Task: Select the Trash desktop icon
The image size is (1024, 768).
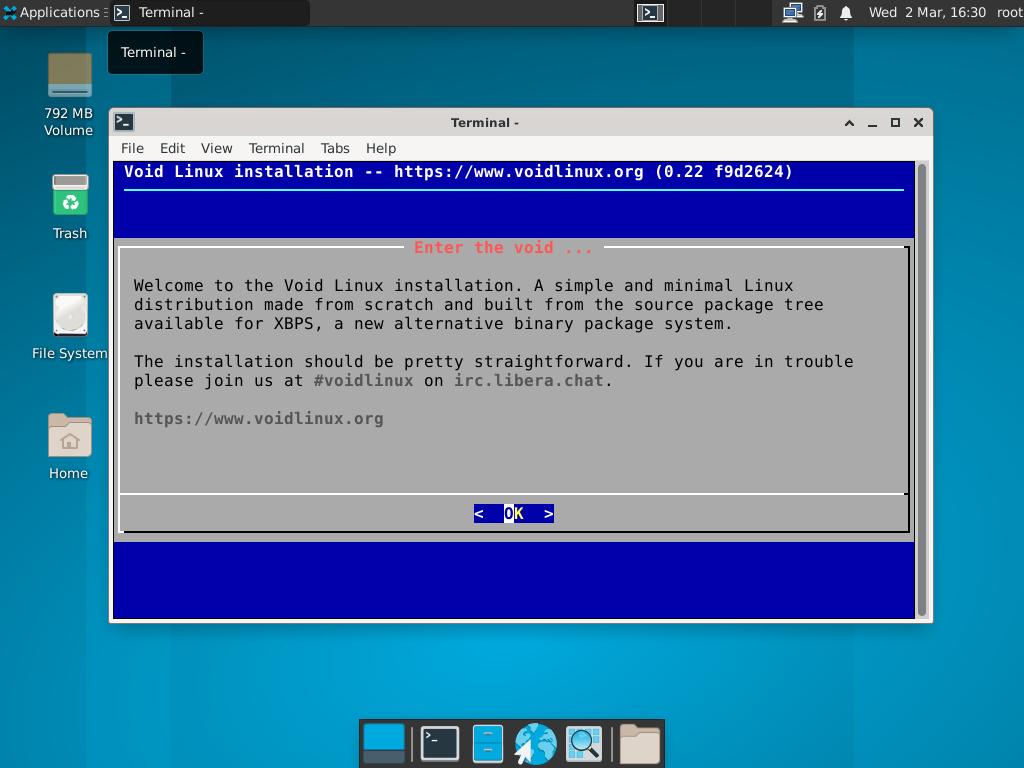Action: pyautogui.click(x=70, y=207)
